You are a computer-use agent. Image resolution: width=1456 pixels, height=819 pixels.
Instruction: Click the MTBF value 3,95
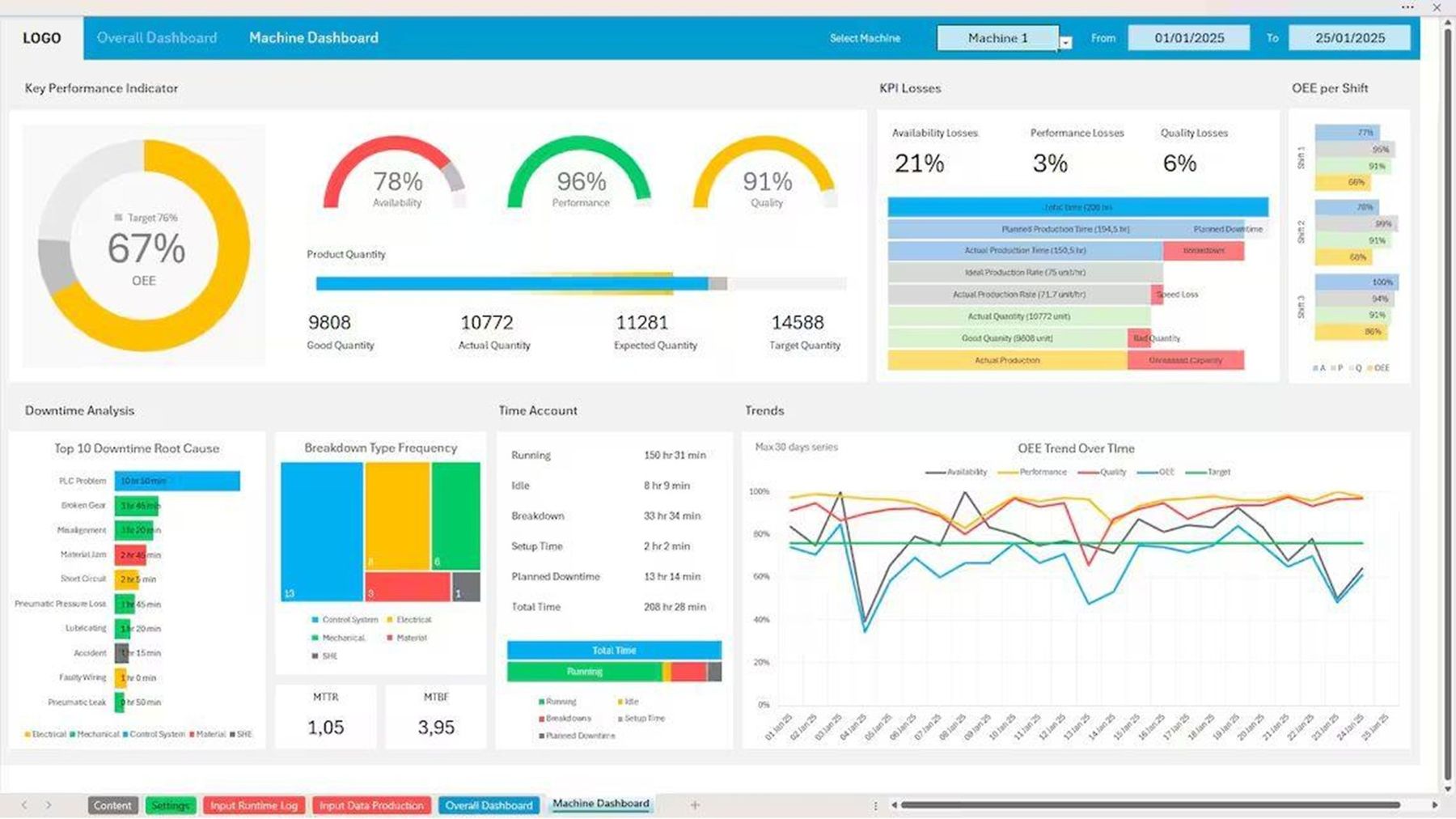tap(436, 728)
